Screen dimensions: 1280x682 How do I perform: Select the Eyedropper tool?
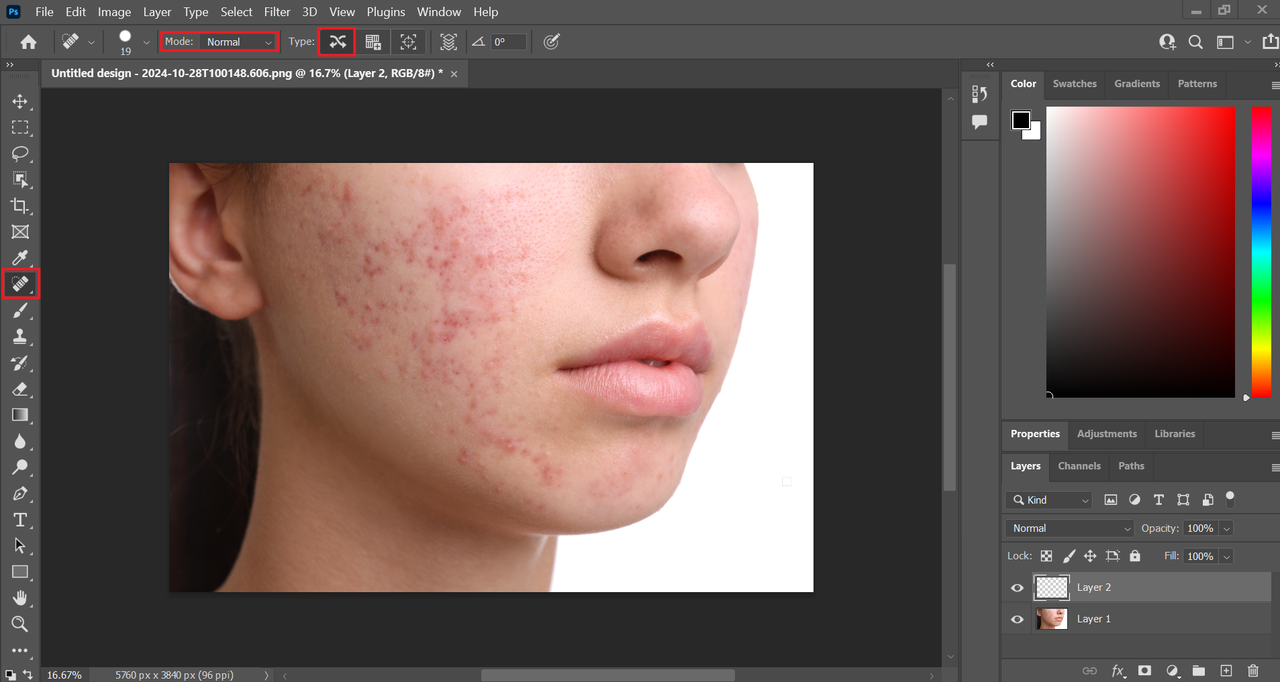[20, 259]
